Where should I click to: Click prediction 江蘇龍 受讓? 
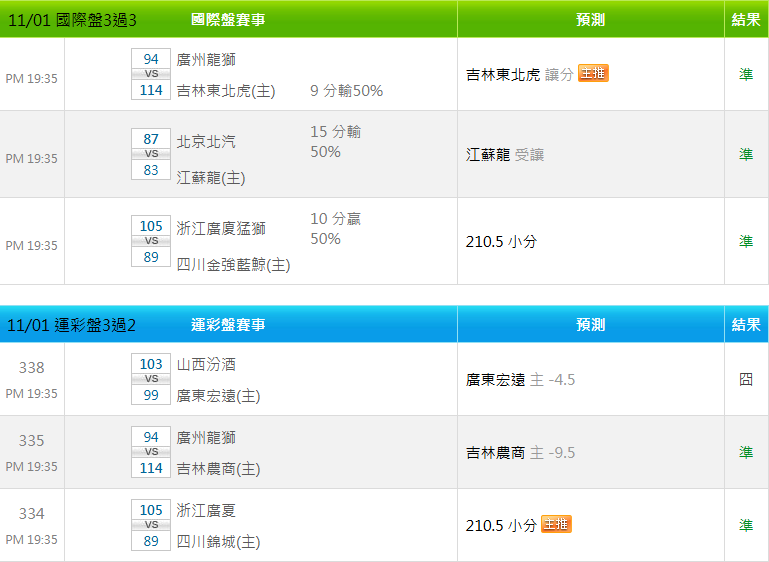(505, 155)
